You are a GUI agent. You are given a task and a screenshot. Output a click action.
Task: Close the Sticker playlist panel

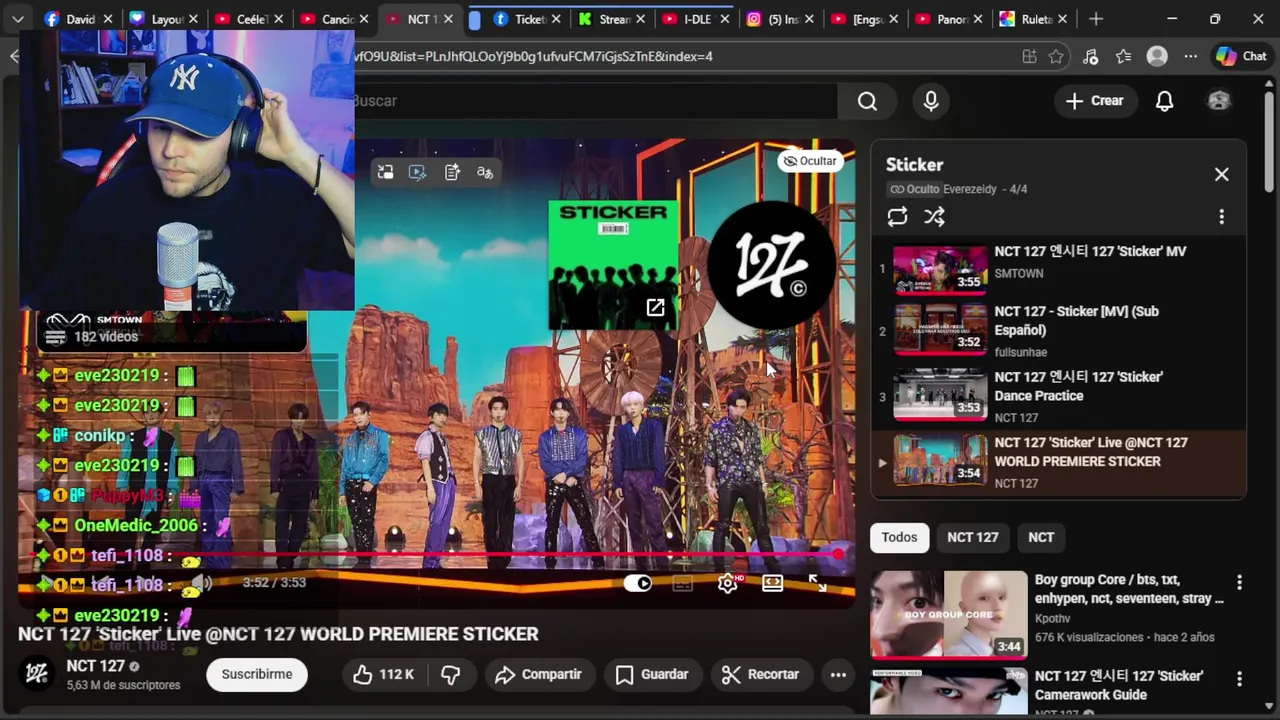[x=1222, y=174]
